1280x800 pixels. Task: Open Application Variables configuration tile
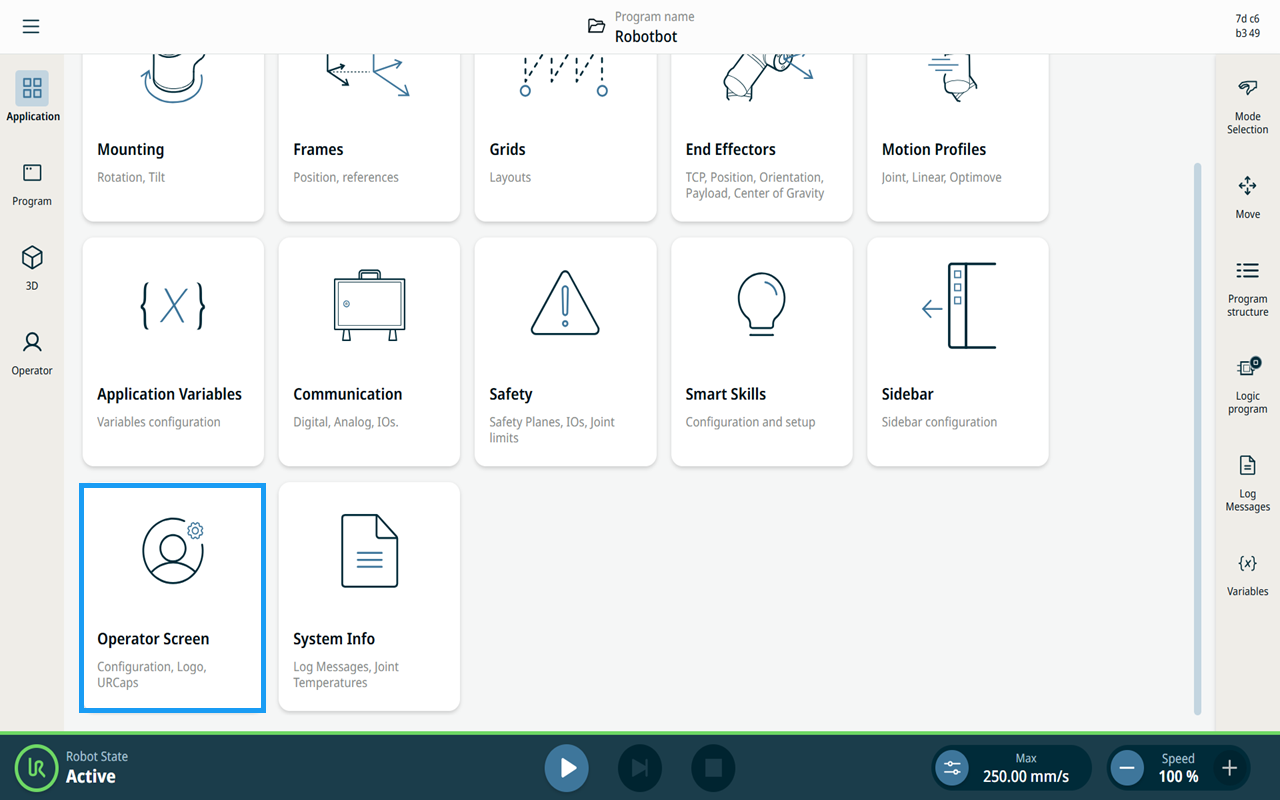pyautogui.click(x=173, y=352)
